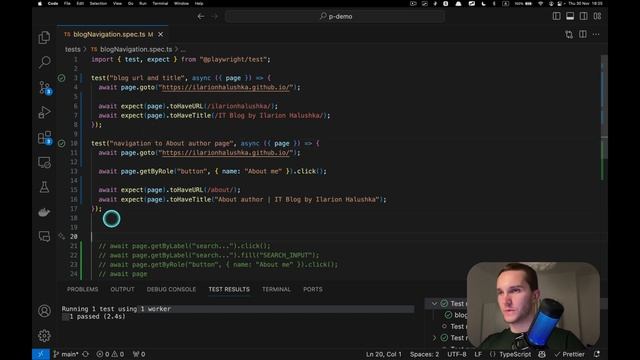
Task: Click the Copilot icon in status bar
Action: pyautogui.click(x=542, y=354)
